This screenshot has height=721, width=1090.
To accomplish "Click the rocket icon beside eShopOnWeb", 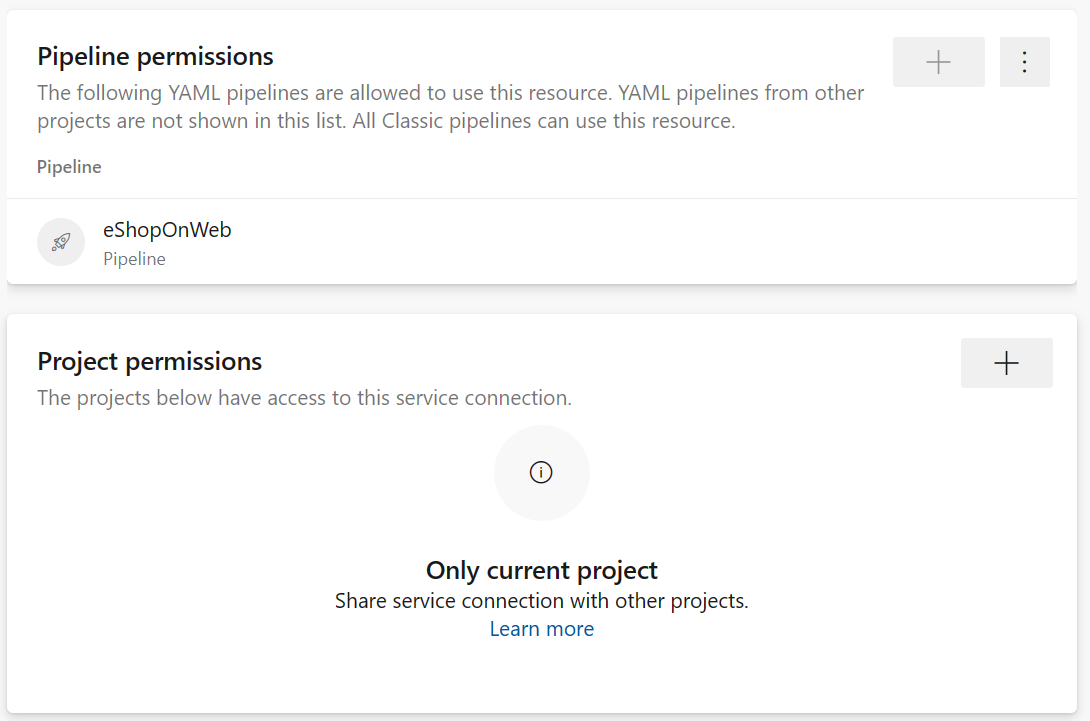I will (61, 242).
